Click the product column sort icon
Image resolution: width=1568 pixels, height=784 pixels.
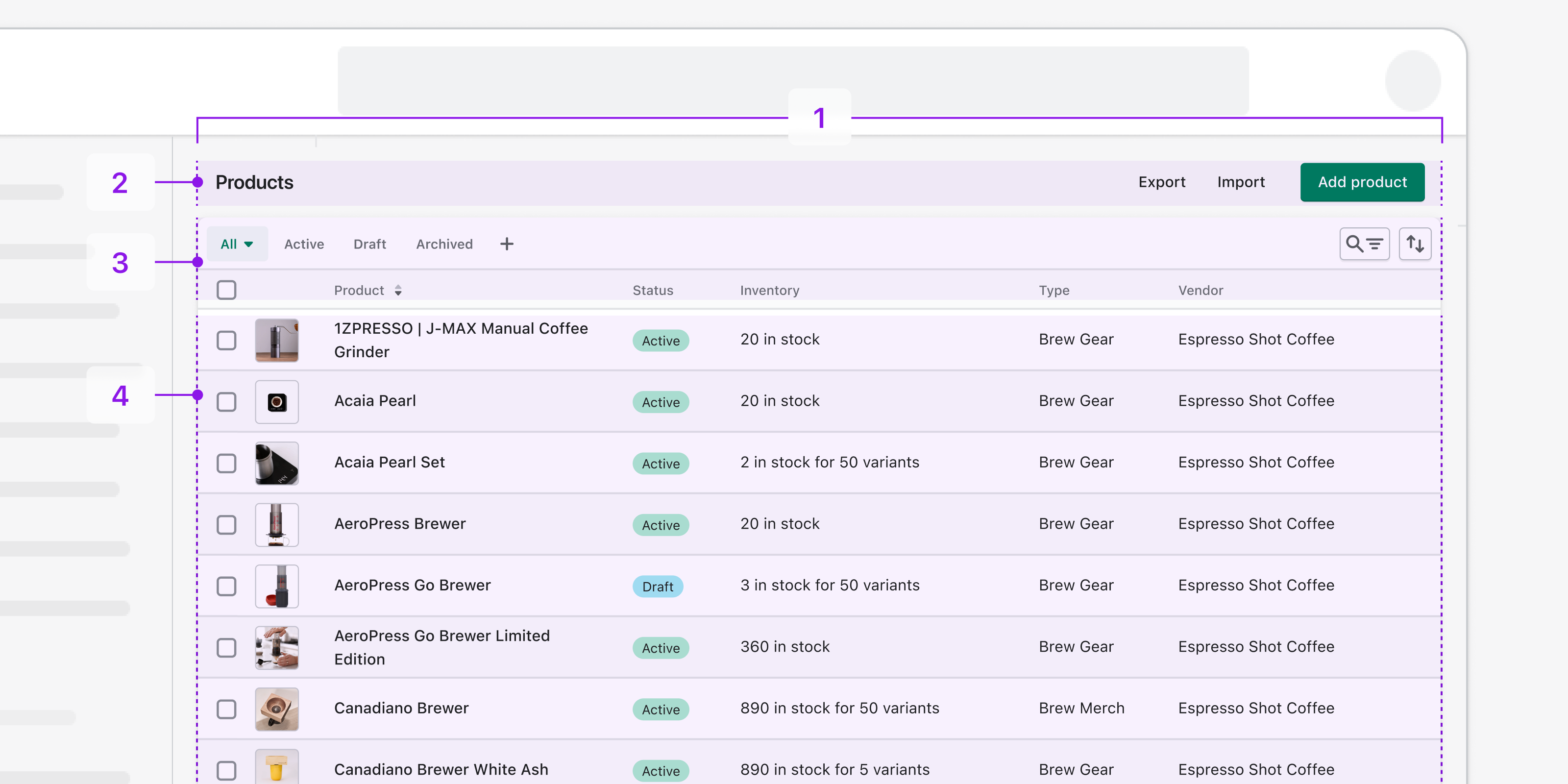(398, 290)
